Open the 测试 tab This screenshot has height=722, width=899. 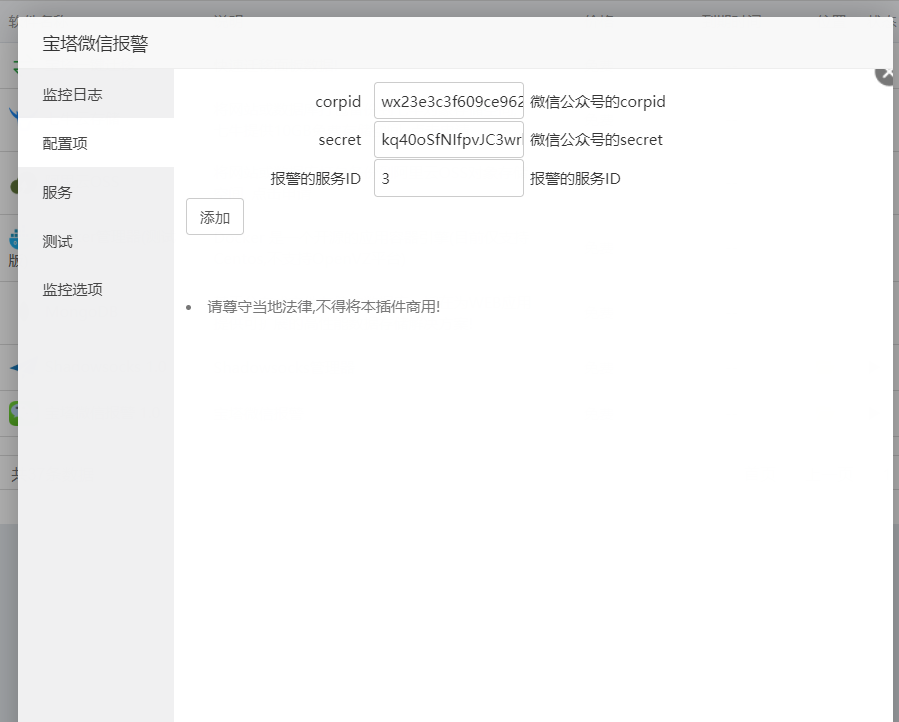pos(96,241)
